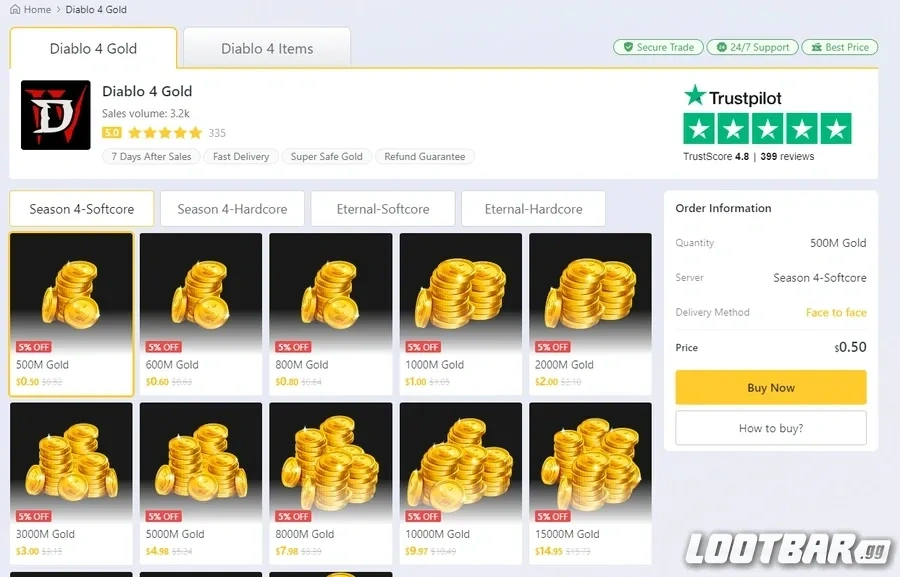The height and width of the screenshot is (577, 900).
Task: Click the yellow 5.0 score badge
Action: coord(111,133)
